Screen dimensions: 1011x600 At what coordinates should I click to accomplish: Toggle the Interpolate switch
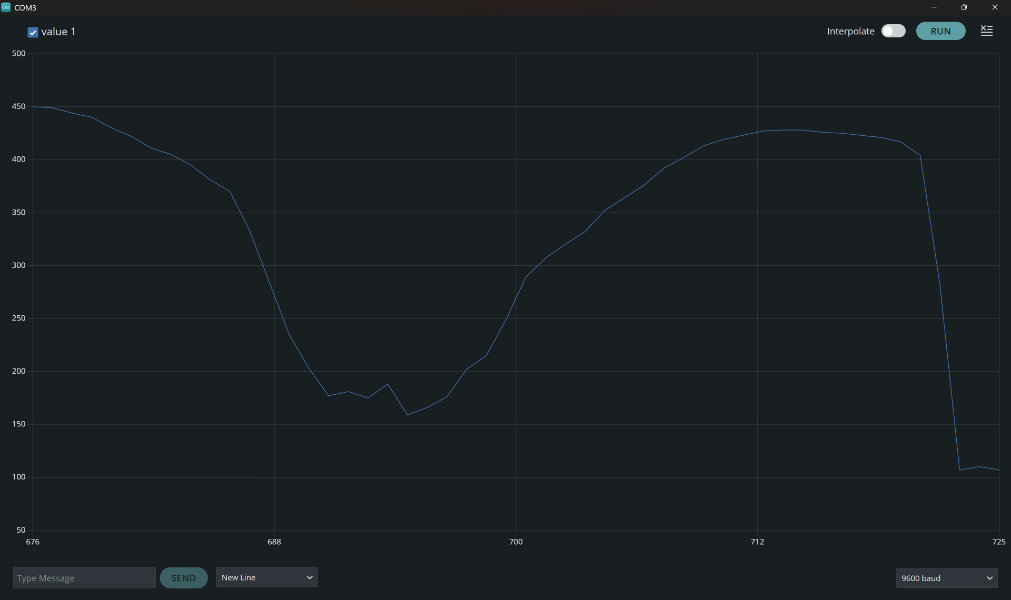pos(893,31)
